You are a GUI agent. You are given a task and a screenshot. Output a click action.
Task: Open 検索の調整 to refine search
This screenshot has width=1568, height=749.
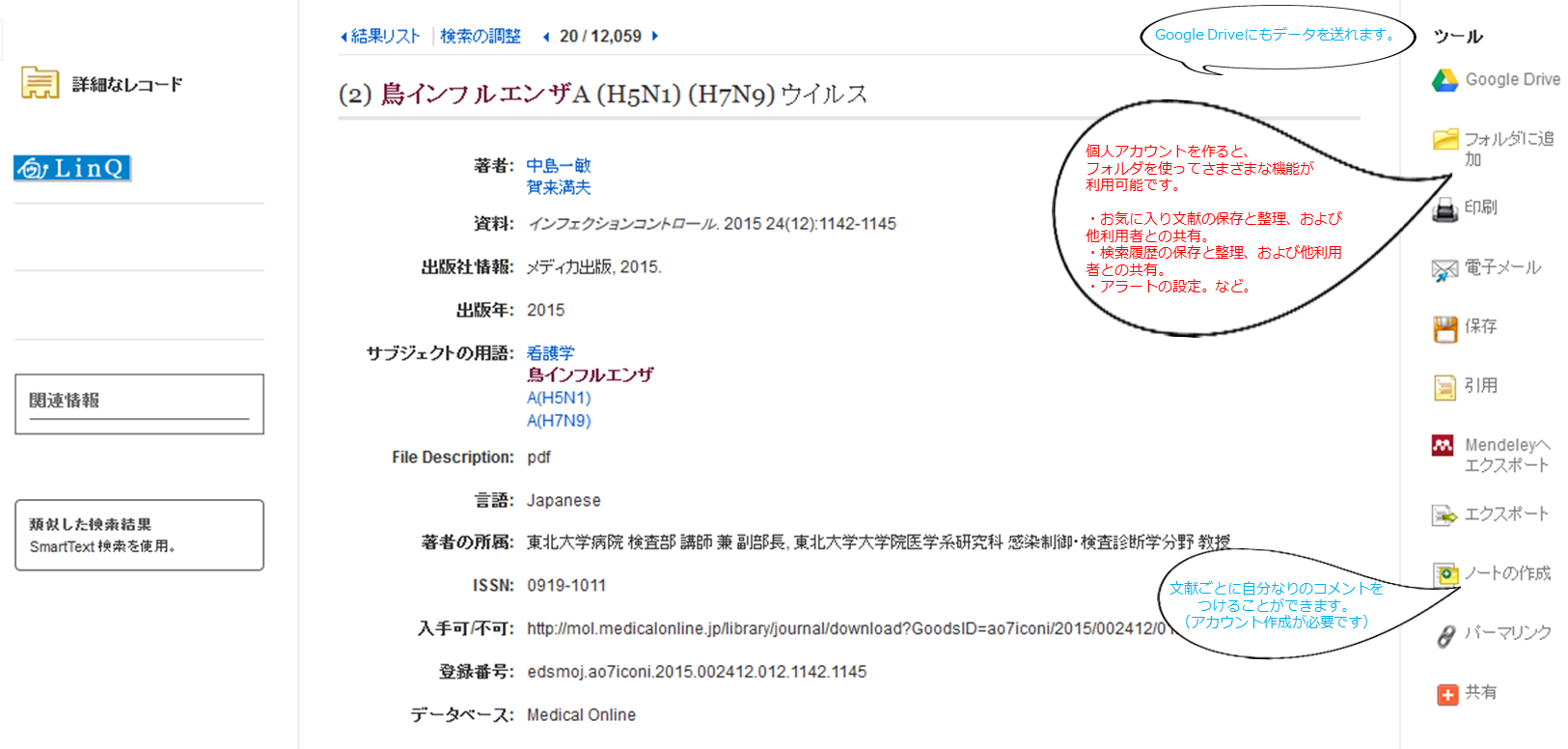(480, 37)
